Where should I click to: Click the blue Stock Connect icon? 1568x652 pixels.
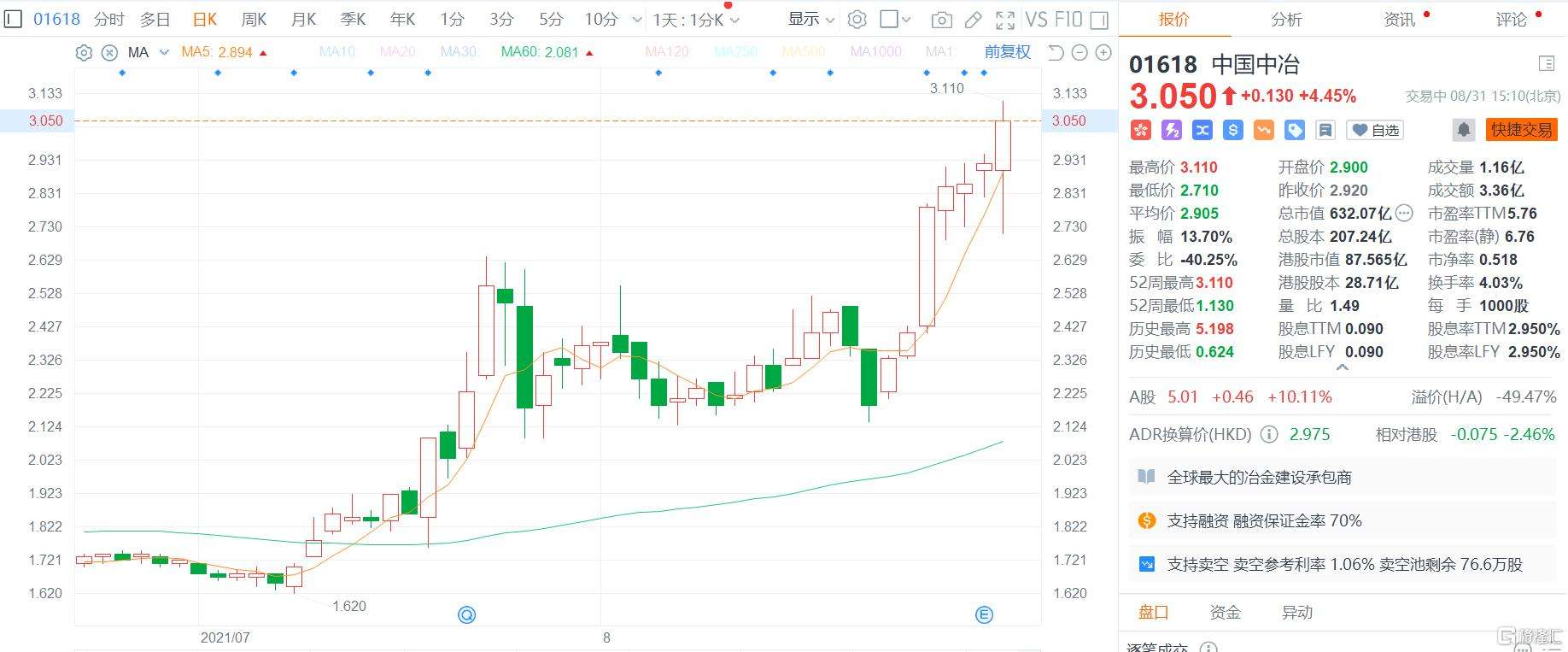point(1202,130)
